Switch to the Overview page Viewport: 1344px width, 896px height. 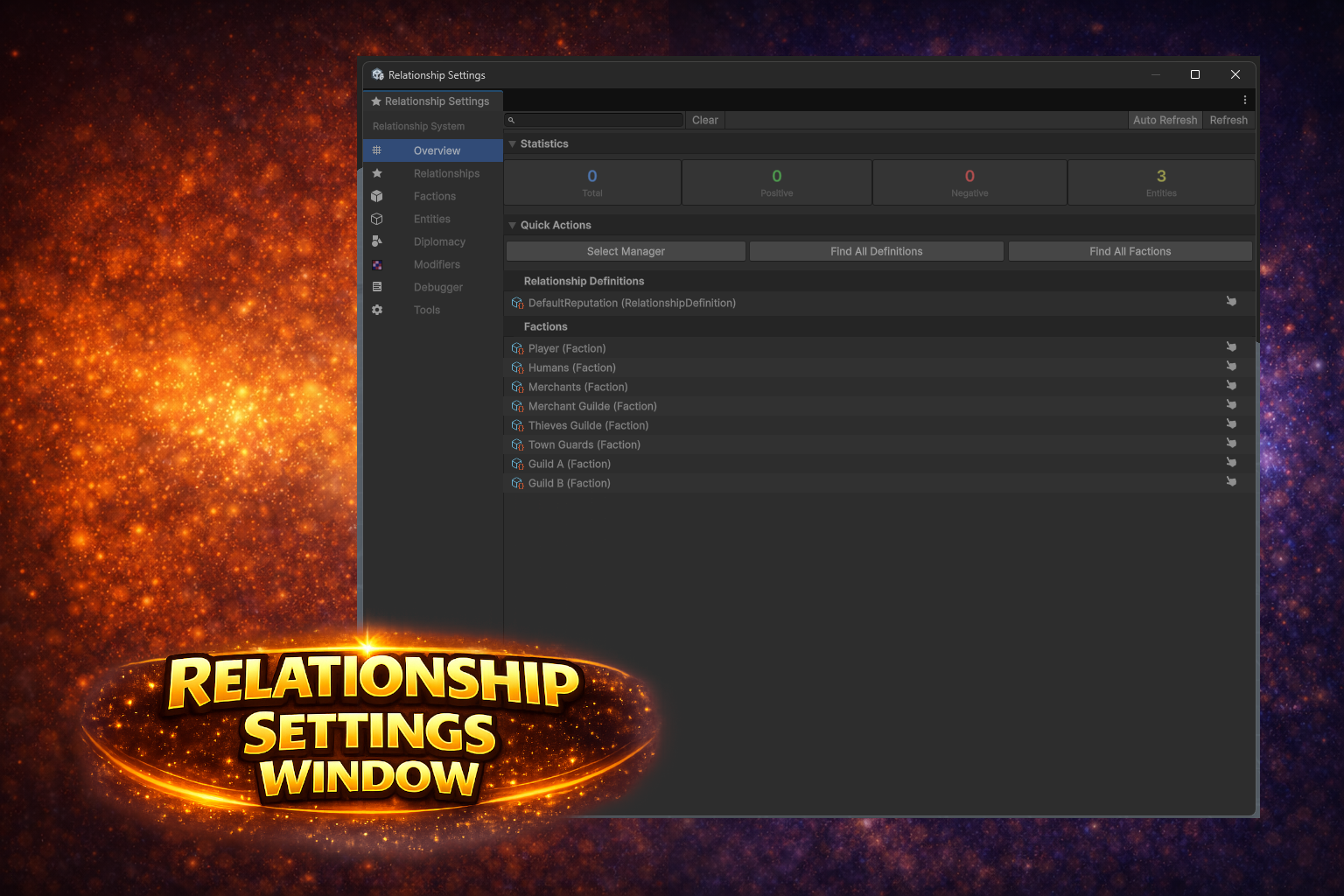point(436,150)
